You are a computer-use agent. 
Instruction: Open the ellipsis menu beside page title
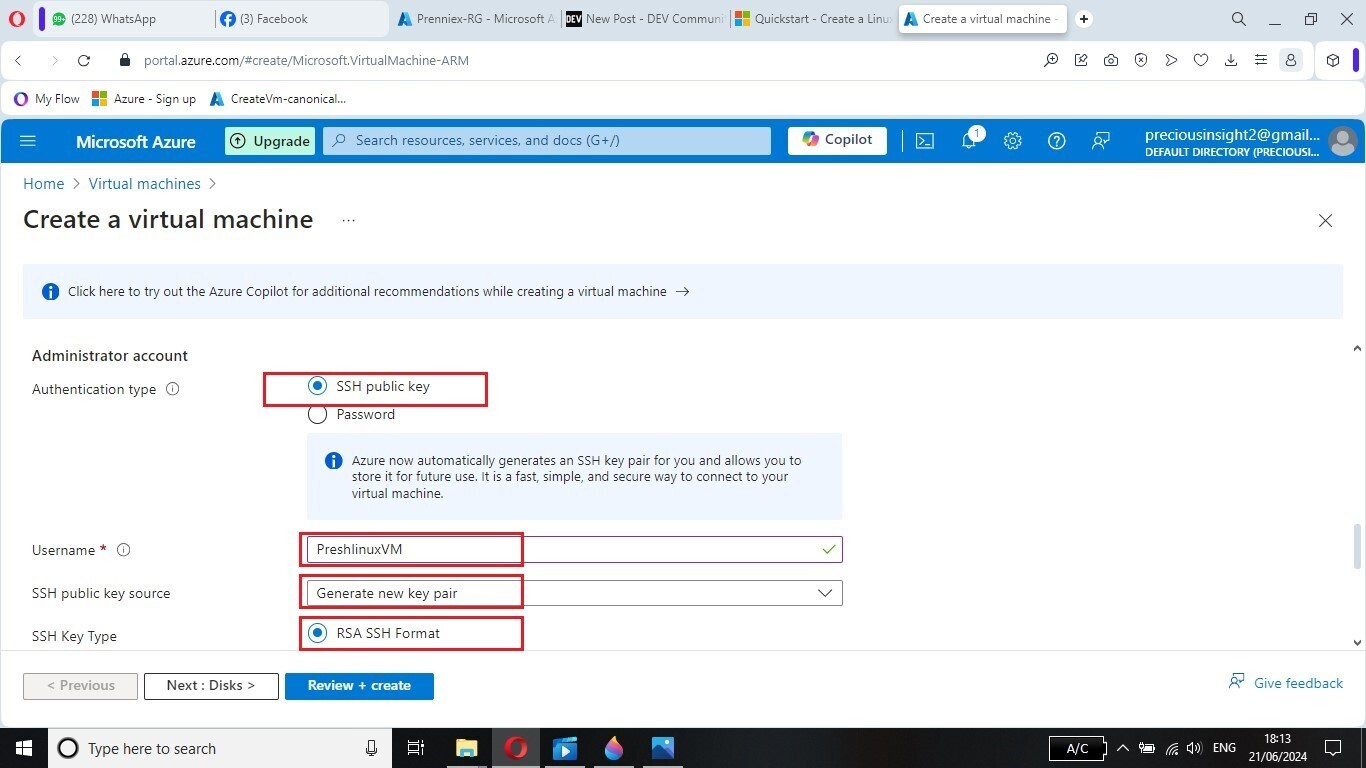348,220
